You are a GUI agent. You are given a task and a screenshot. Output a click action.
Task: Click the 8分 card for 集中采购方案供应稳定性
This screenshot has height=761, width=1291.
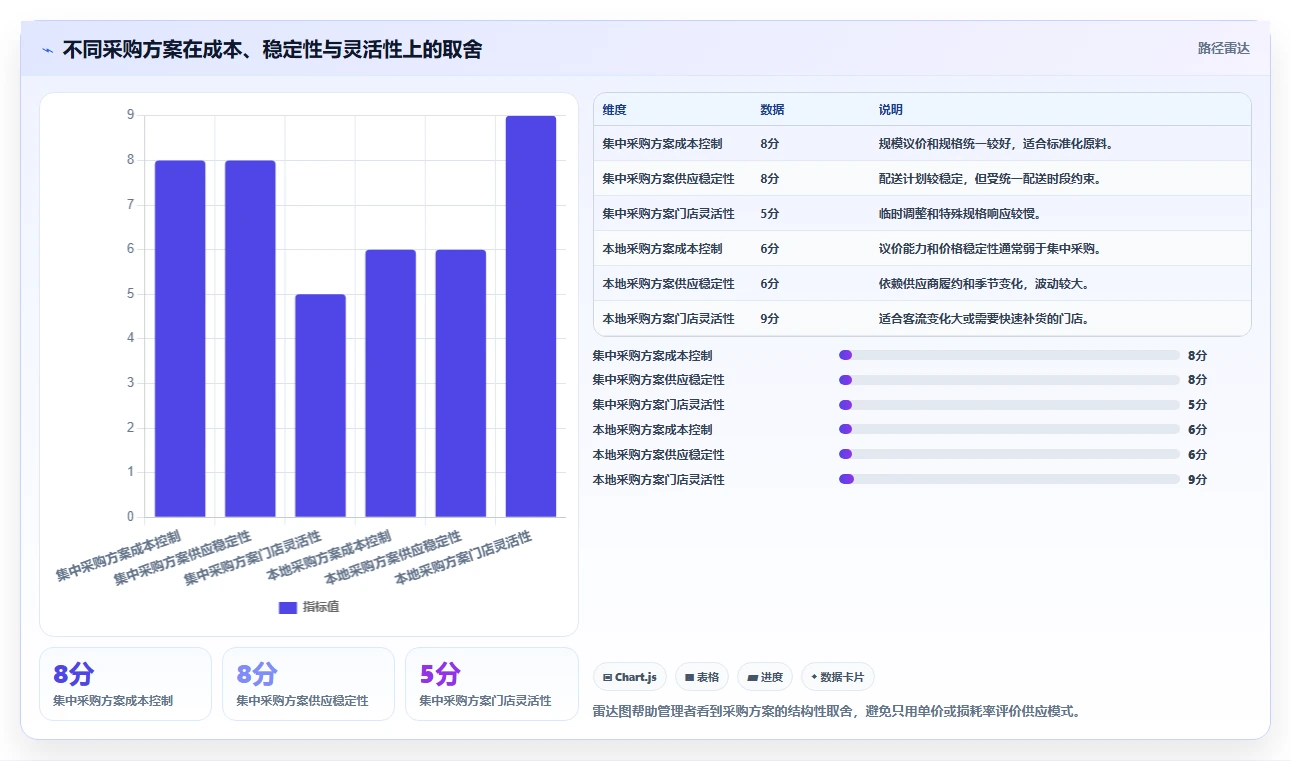coord(308,684)
